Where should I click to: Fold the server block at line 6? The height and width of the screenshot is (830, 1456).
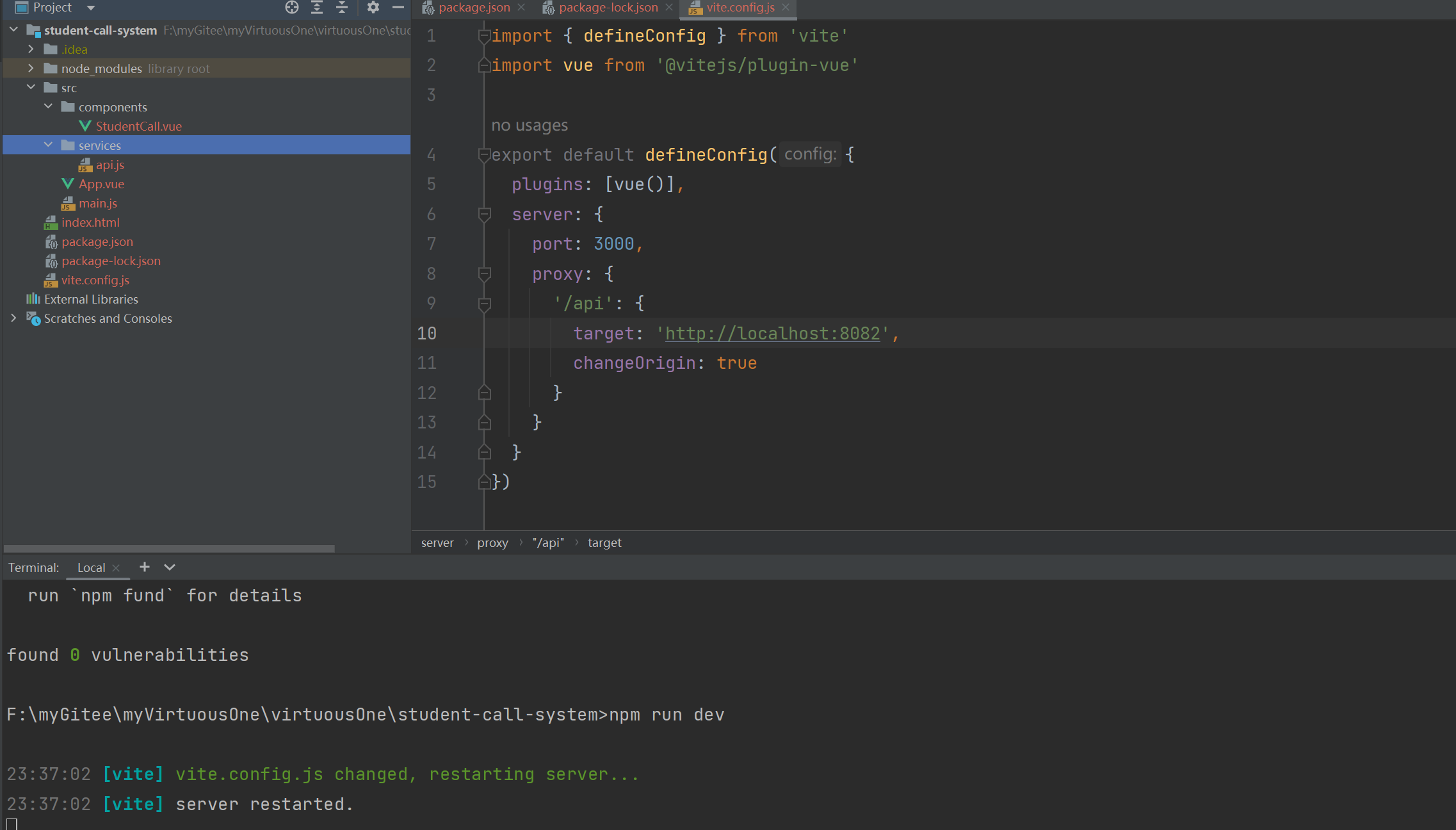[485, 215]
